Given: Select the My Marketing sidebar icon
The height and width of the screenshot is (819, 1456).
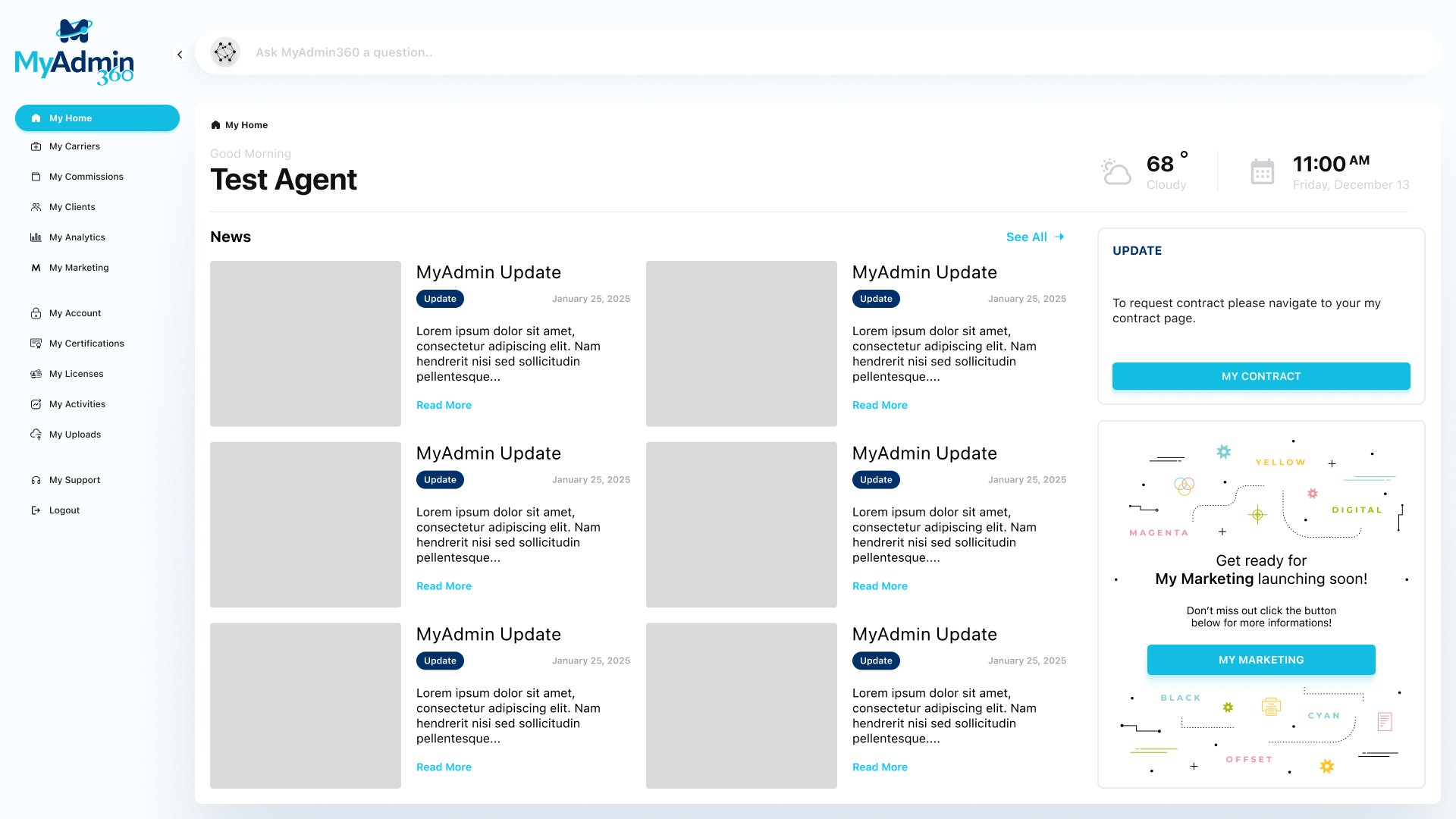Looking at the screenshot, I should 36,268.
